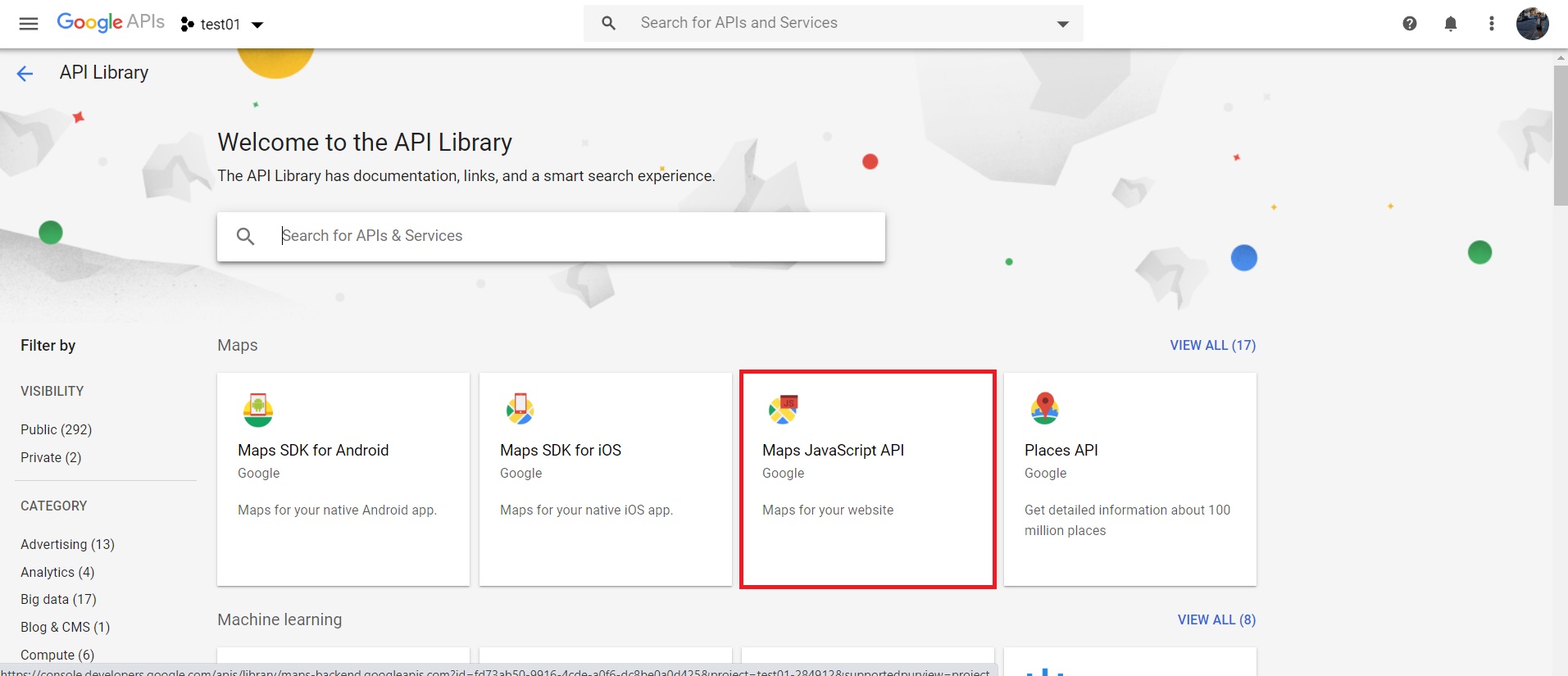Open the help question mark icon
The width and height of the screenshot is (1568, 676).
(x=1409, y=24)
